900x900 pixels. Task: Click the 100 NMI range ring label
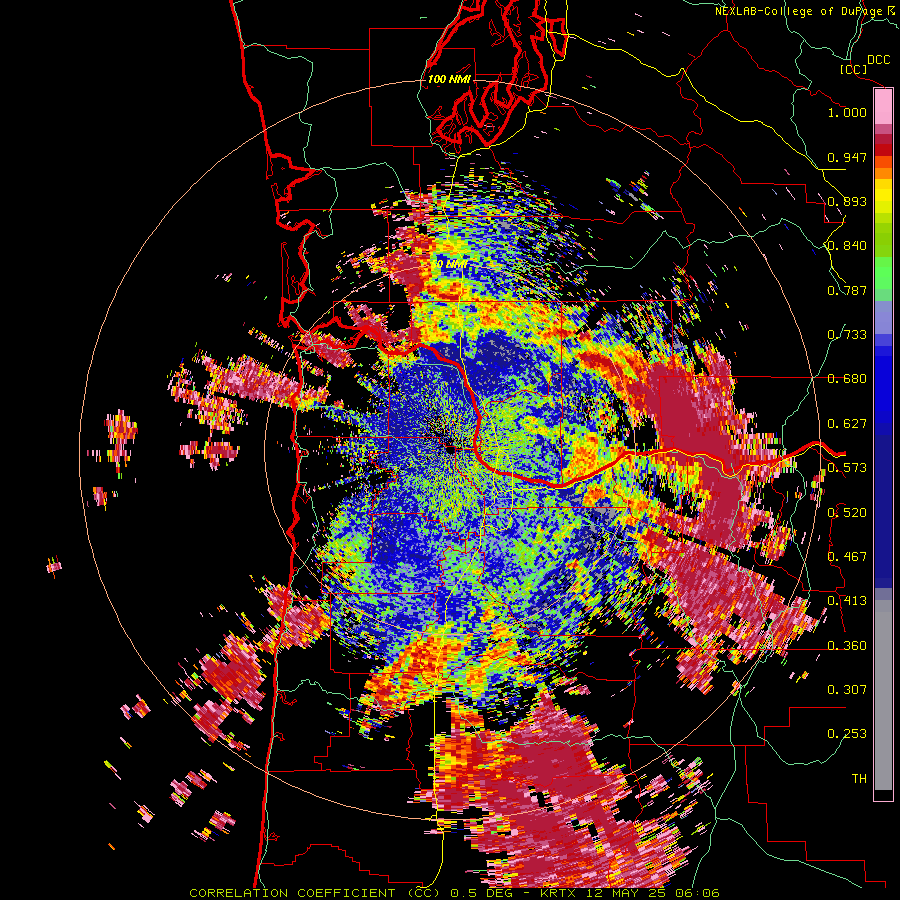[449, 79]
